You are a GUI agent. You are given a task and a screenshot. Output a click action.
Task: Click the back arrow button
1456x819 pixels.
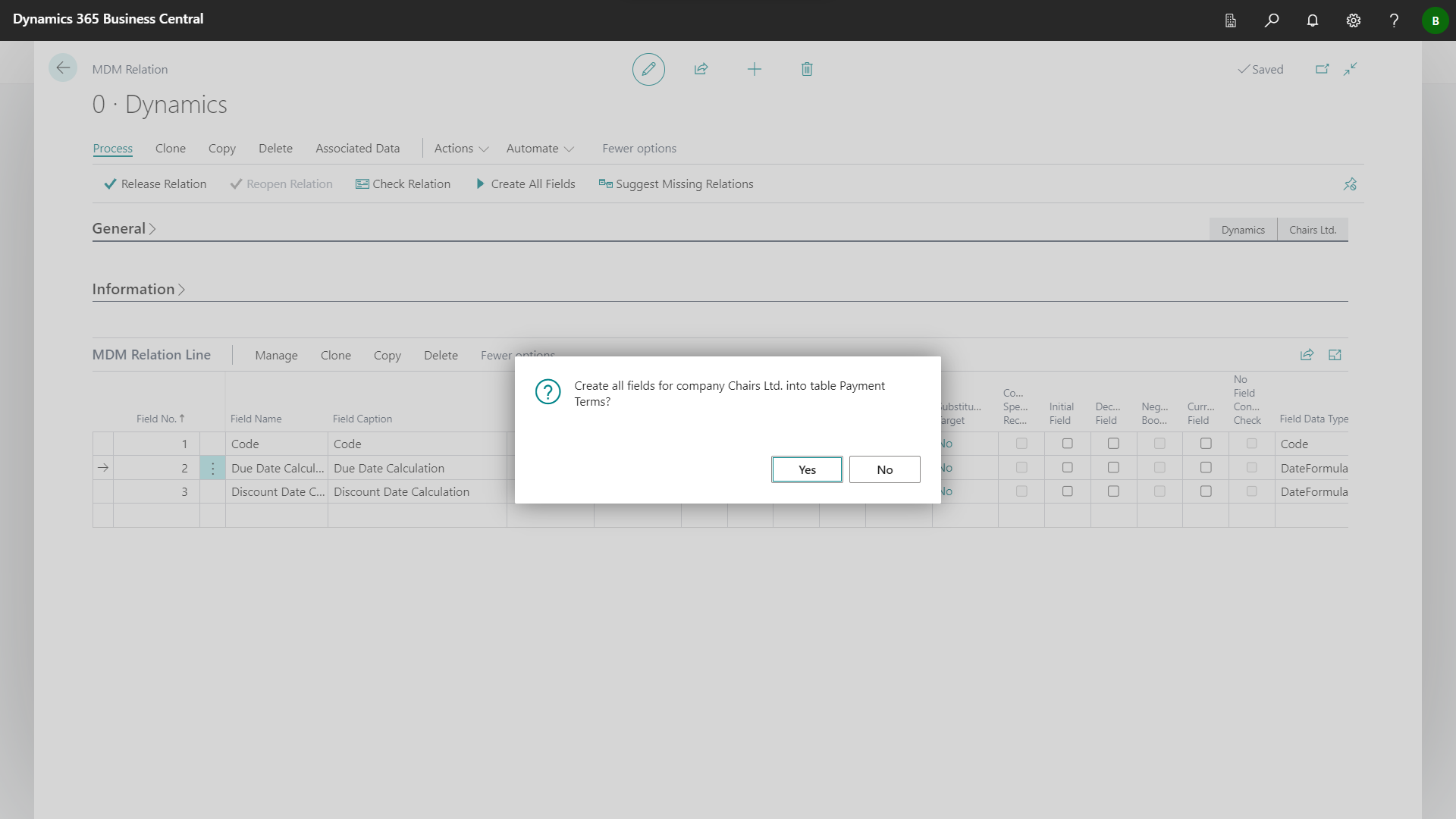[63, 68]
